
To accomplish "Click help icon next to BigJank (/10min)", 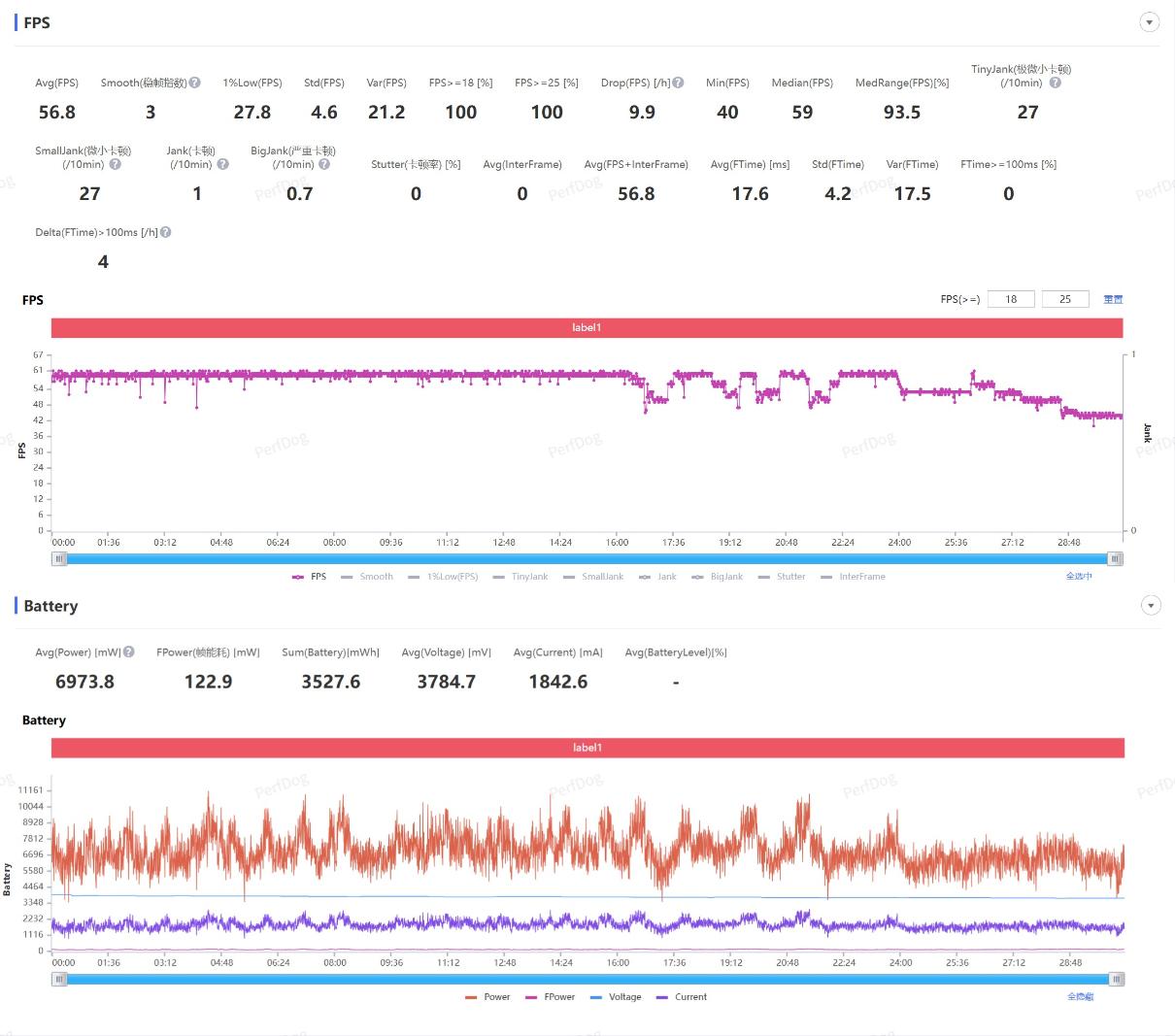I will (x=324, y=164).
